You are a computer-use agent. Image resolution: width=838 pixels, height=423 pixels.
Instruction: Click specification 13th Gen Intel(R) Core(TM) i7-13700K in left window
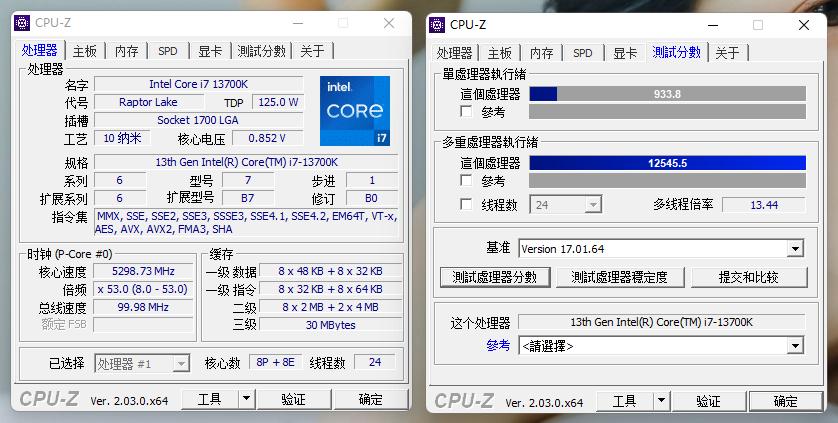coord(246,162)
